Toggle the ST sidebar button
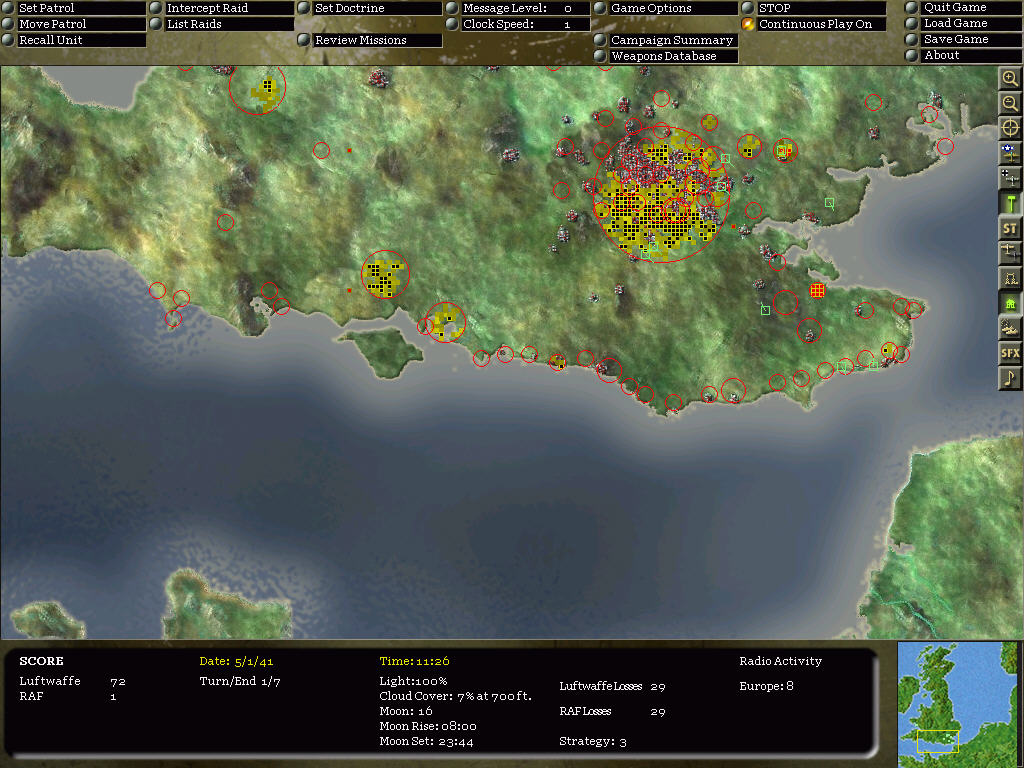 (1010, 229)
